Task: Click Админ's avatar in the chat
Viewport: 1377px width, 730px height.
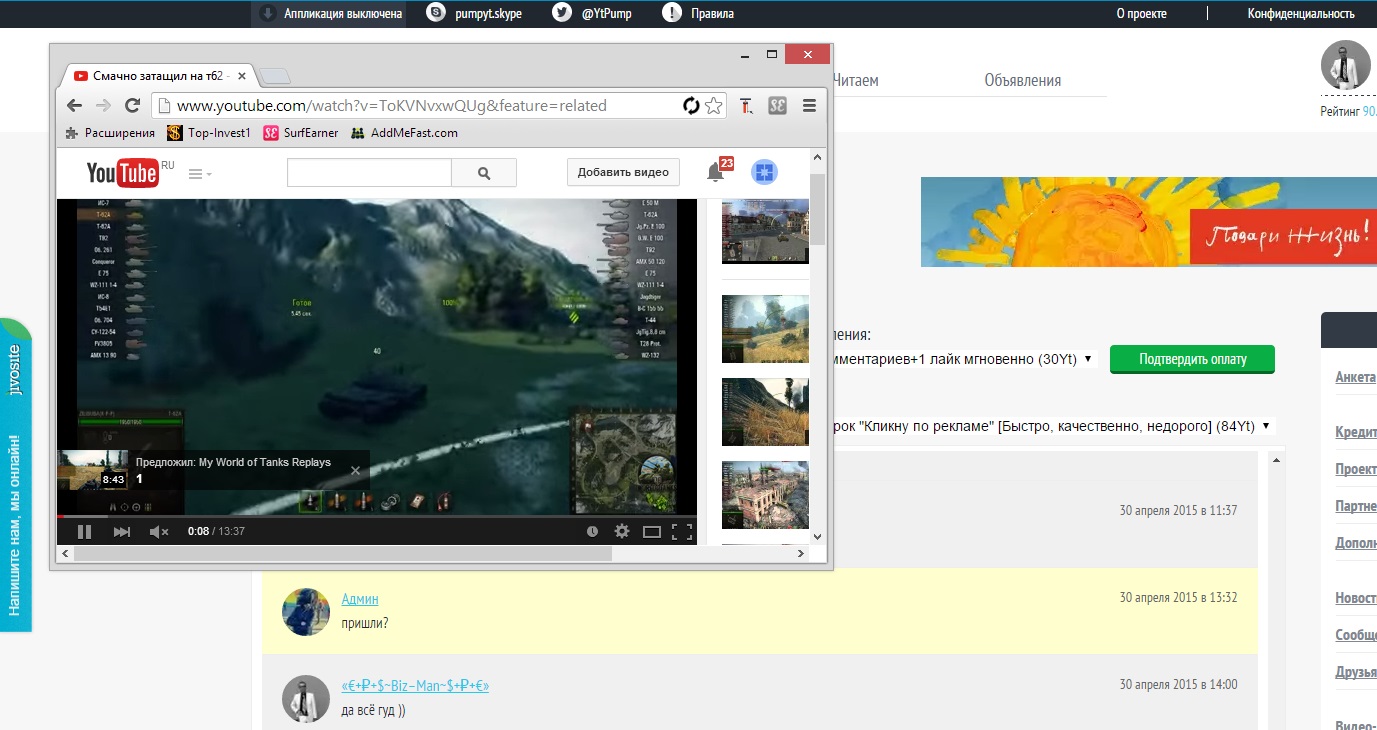Action: point(306,611)
